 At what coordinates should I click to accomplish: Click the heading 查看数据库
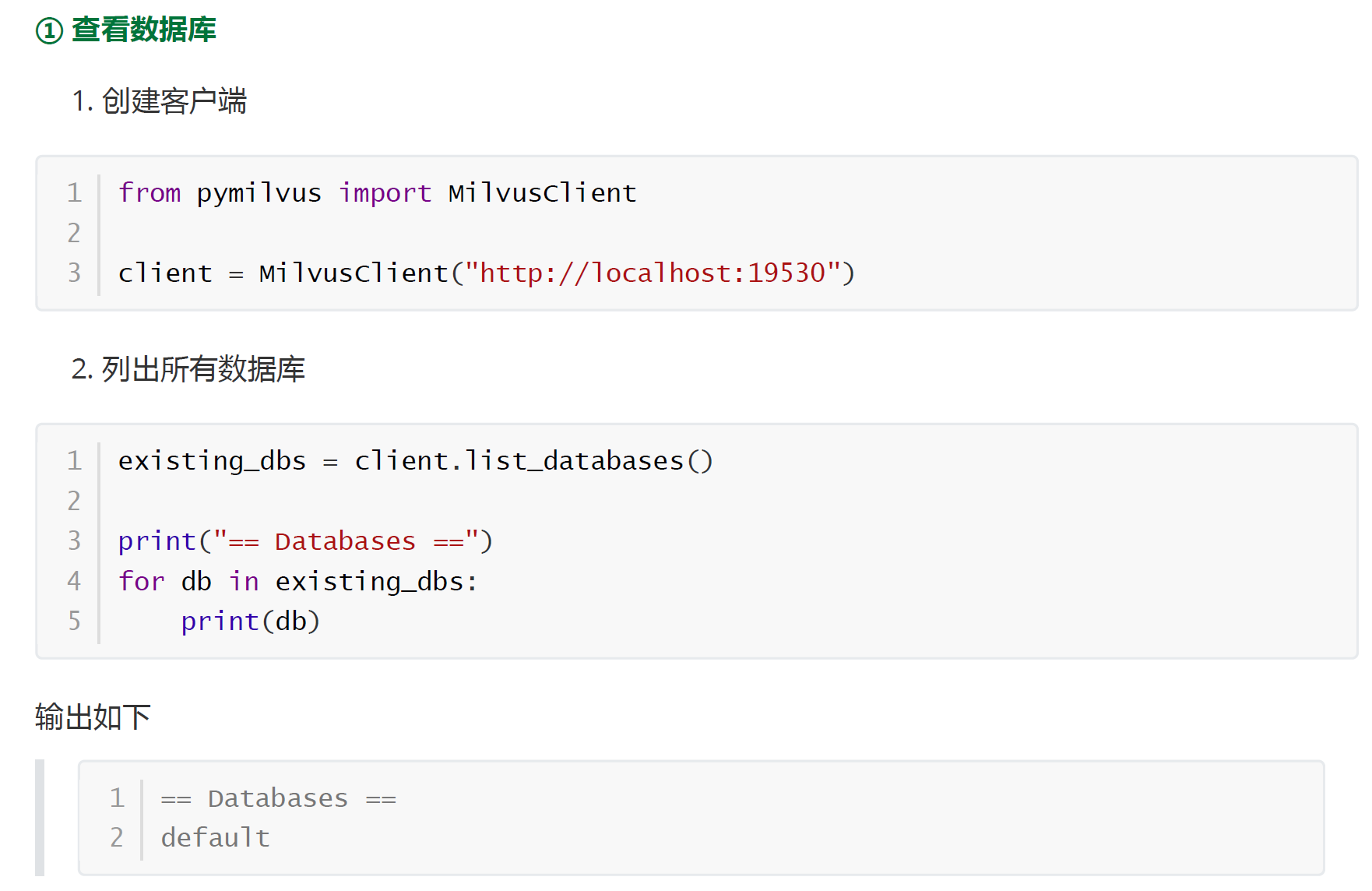pos(144,30)
